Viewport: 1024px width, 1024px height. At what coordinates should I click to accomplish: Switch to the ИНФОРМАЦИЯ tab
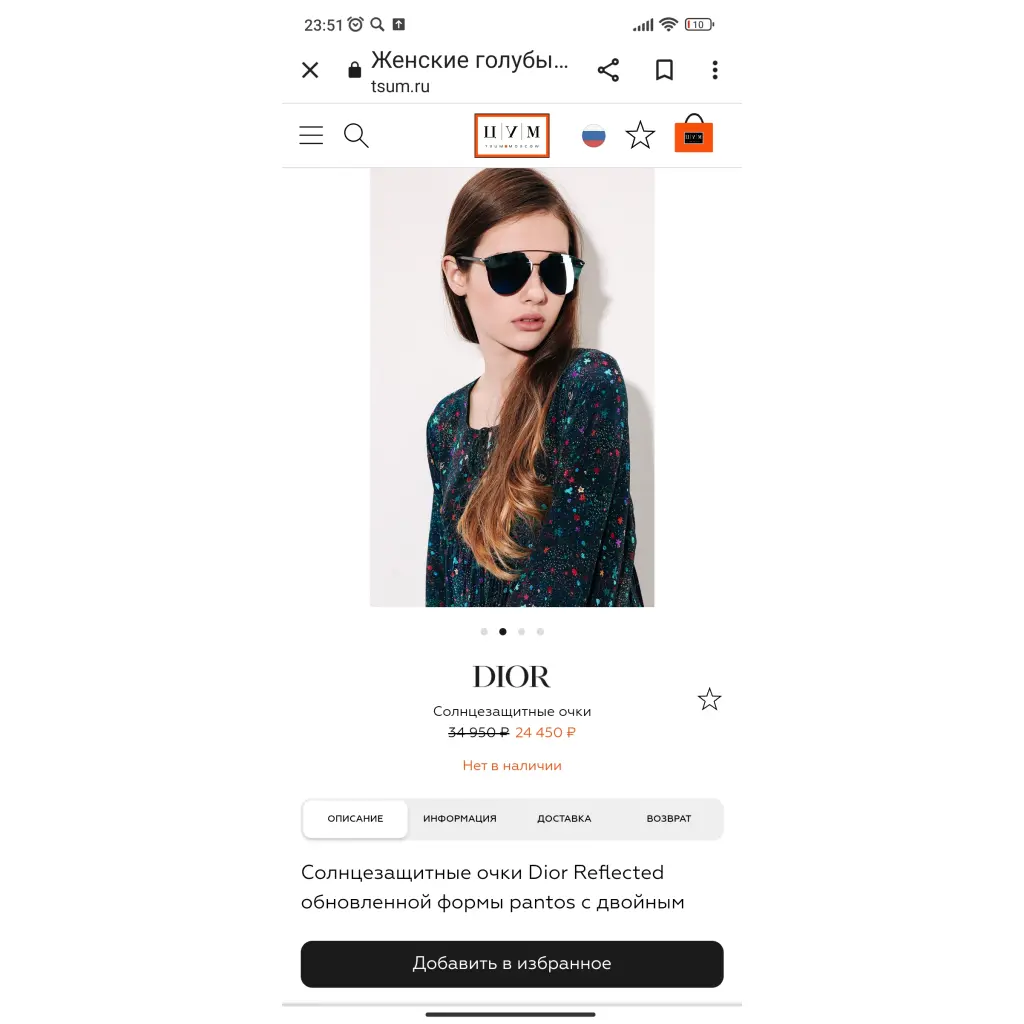click(460, 818)
